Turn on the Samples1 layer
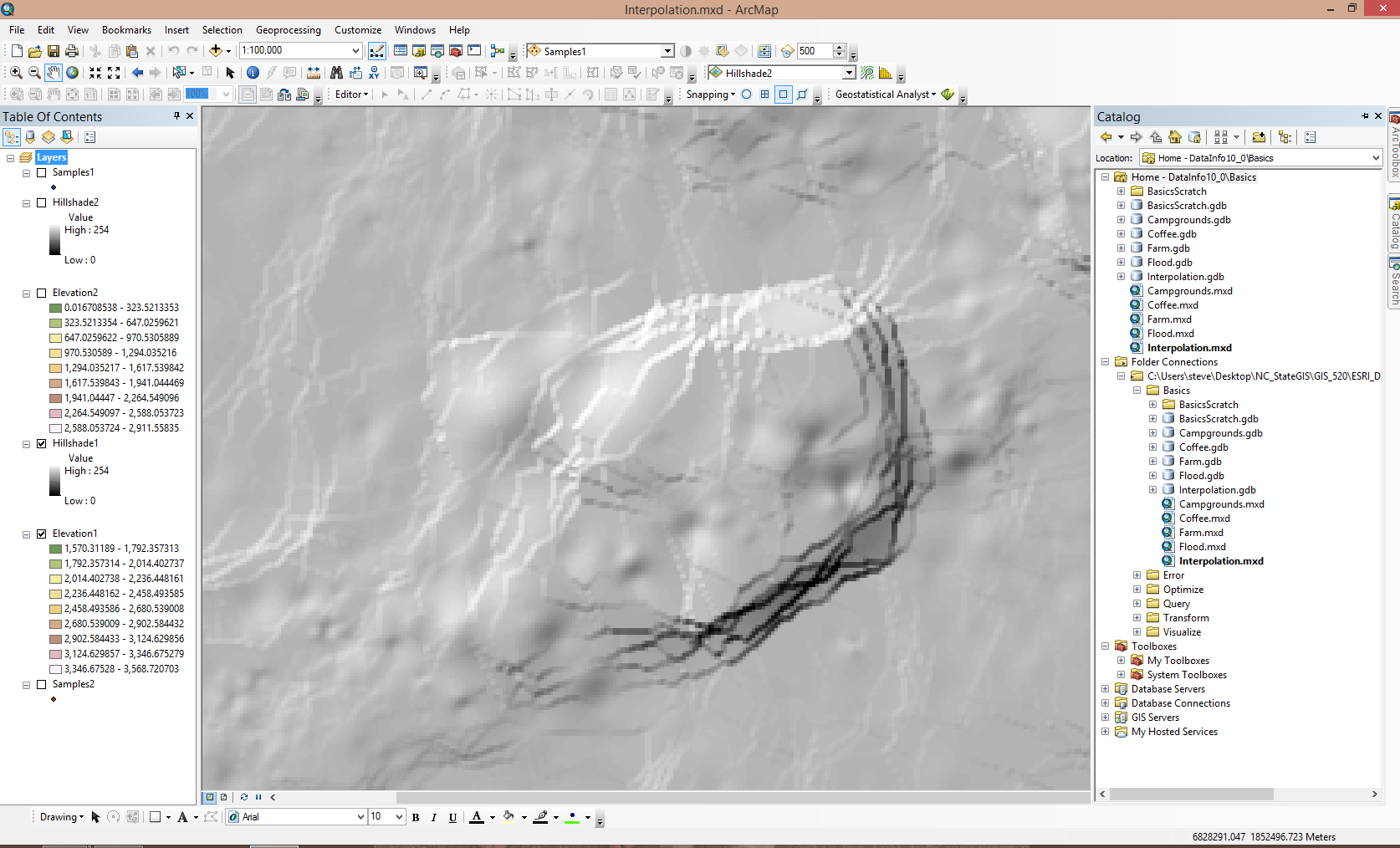Image resolution: width=1400 pixels, height=848 pixels. point(41,173)
